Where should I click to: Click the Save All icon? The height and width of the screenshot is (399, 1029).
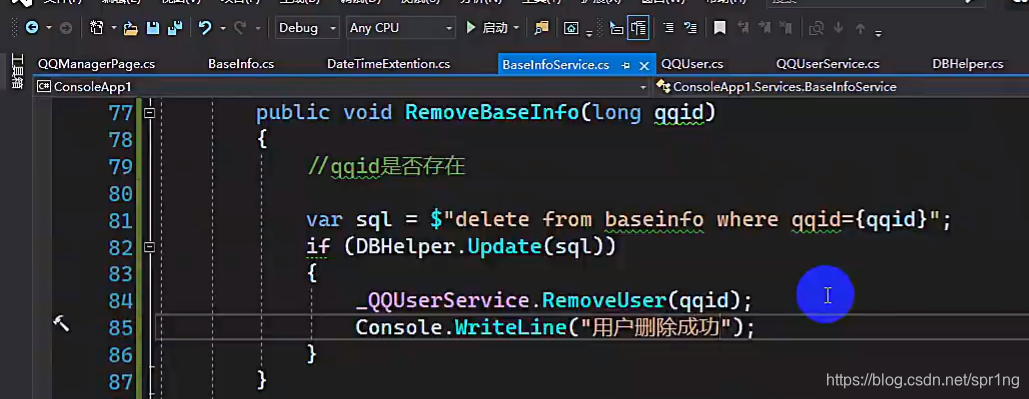174,28
